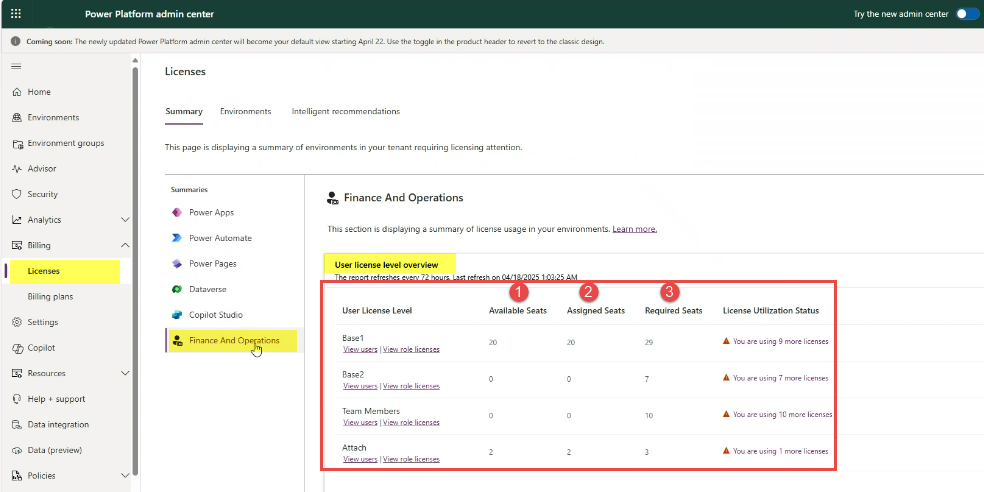Image resolution: width=984 pixels, height=492 pixels.
Task: Click the Settings gear icon
Action: [x=17, y=322]
